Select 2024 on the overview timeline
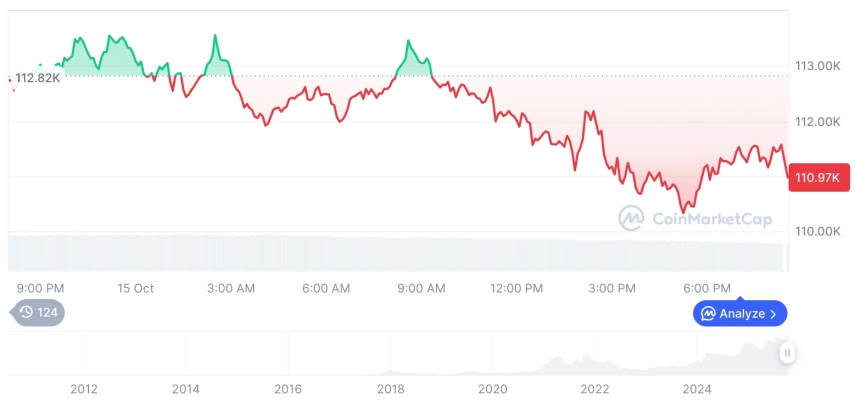The height and width of the screenshot is (401, 860). (x=697, y=388)
